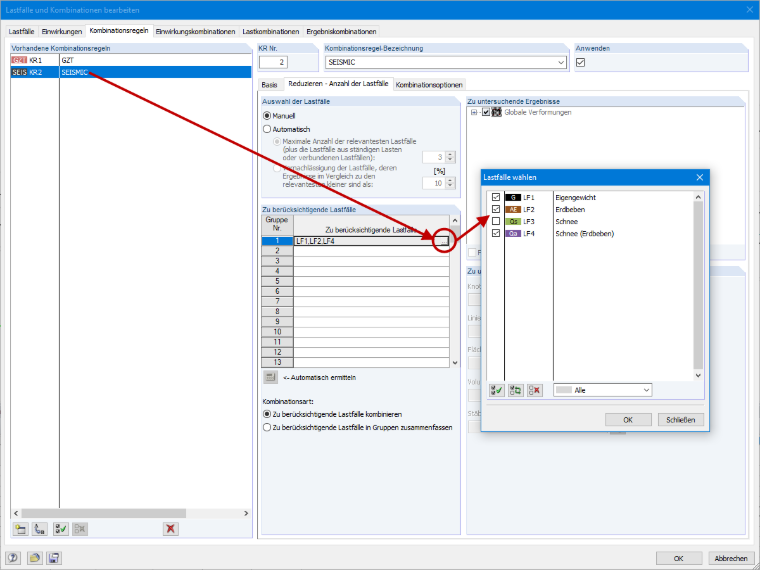Image resolution: width=760 pixels, height=570 pixels.
Task: Click the 'Schnee (Erdbeben)' load case name
Action: [585, 234]
